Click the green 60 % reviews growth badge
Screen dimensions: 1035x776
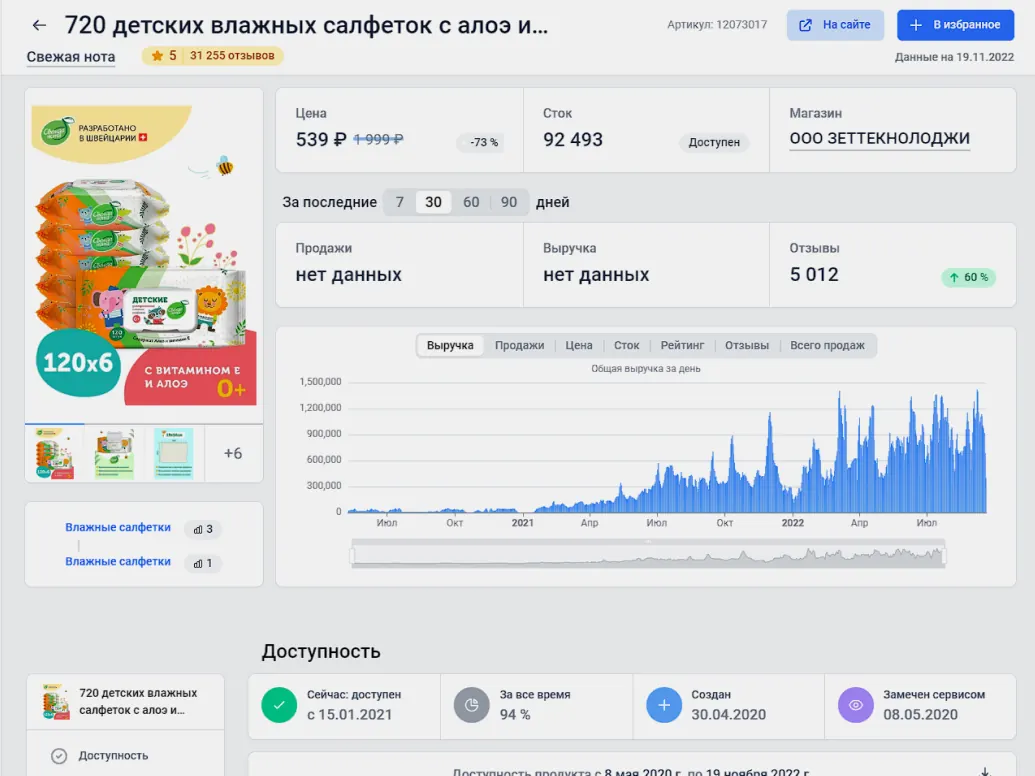coord(968,277)
